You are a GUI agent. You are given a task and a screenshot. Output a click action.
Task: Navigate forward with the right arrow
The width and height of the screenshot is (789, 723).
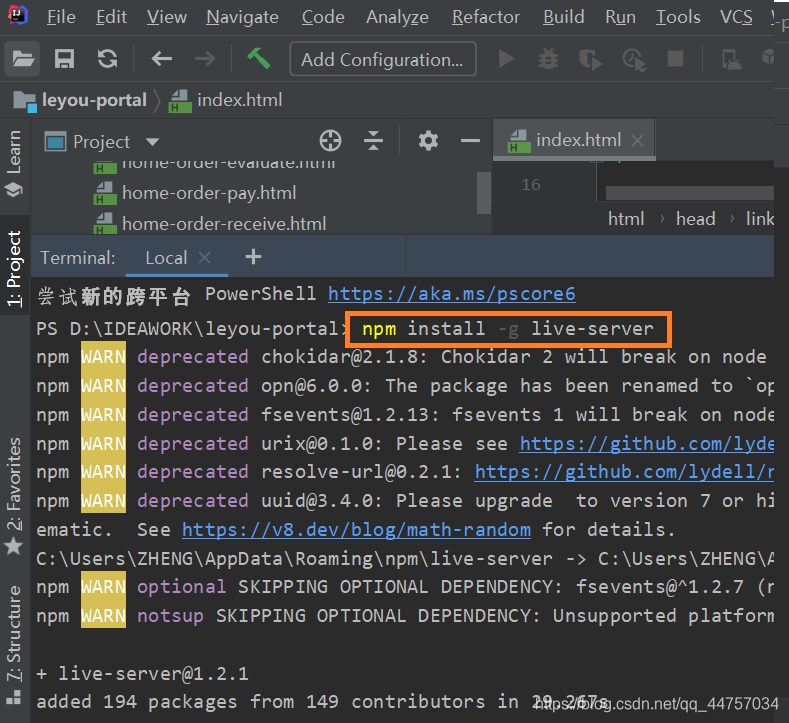point(205,59)
